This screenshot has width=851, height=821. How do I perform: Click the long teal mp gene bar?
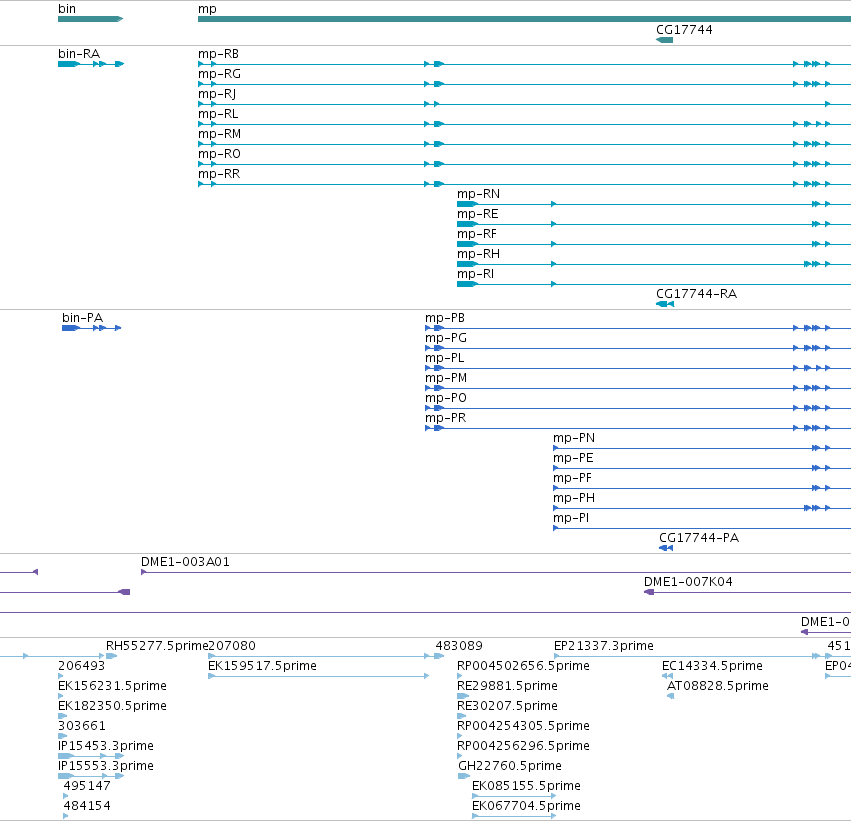(x=524, y=19)
